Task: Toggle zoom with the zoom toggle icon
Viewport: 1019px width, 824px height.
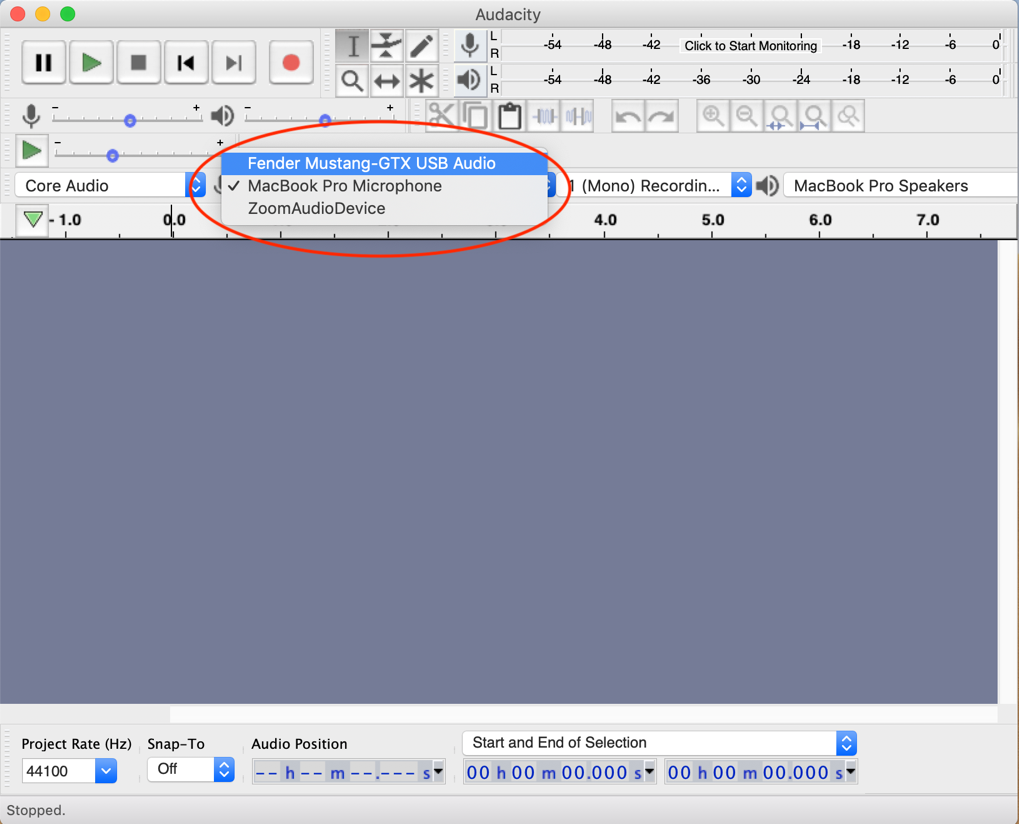Action: [848, 116]
